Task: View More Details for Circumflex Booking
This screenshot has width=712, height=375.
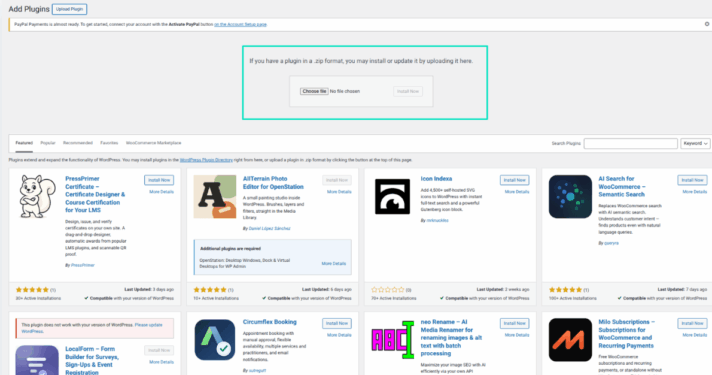Action: 339,335
